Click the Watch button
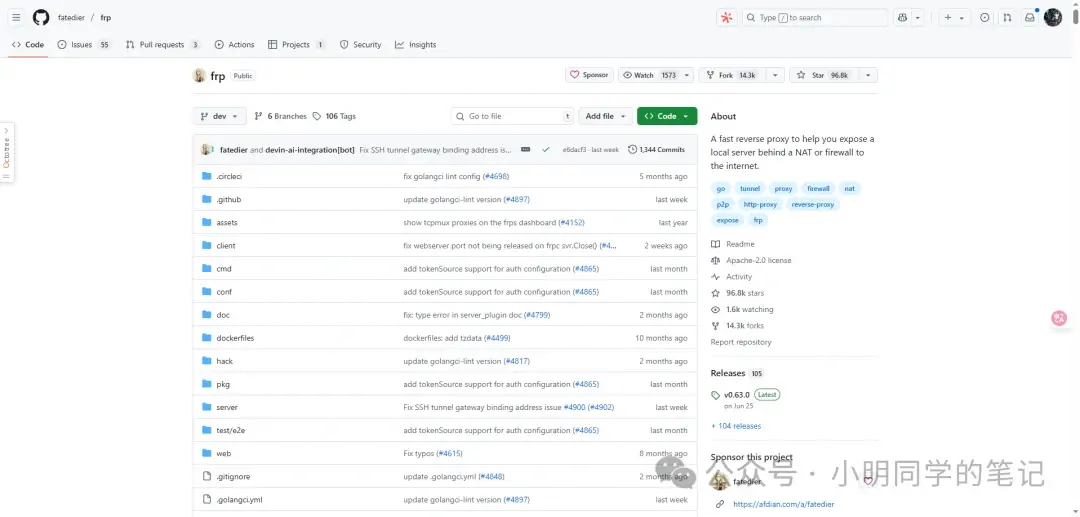The width and height of the screenshot is (1080, 517). coord(649,75)
